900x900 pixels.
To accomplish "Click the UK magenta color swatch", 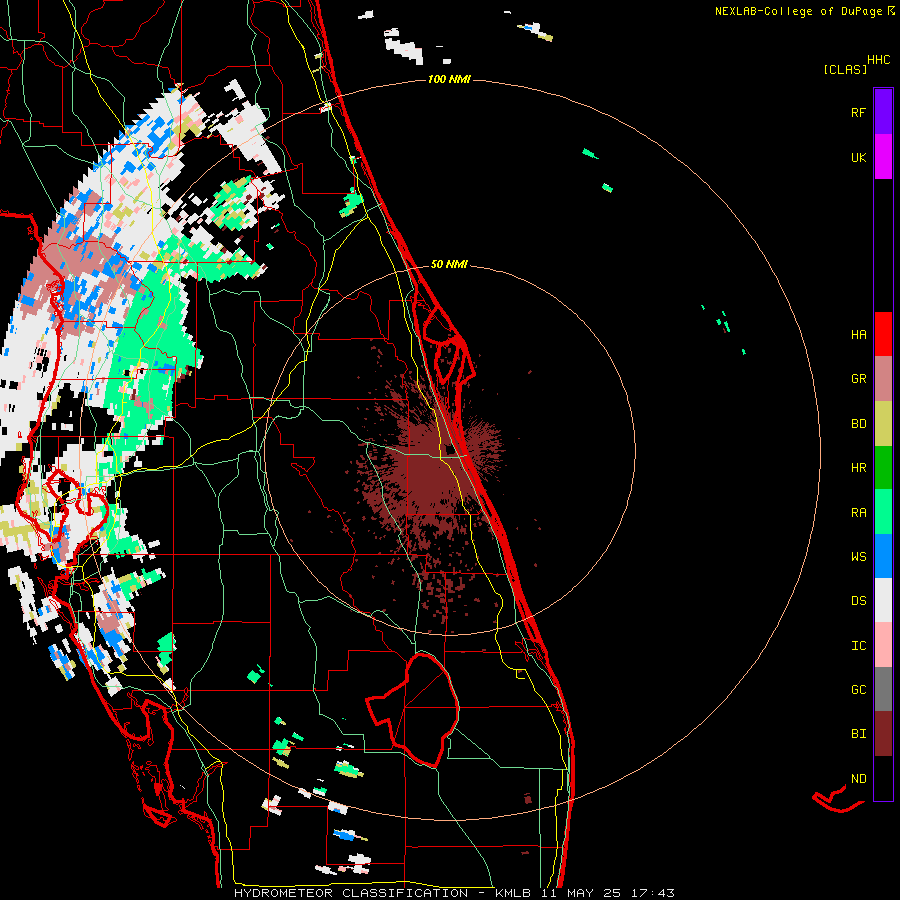I will (x=883, y=157).
